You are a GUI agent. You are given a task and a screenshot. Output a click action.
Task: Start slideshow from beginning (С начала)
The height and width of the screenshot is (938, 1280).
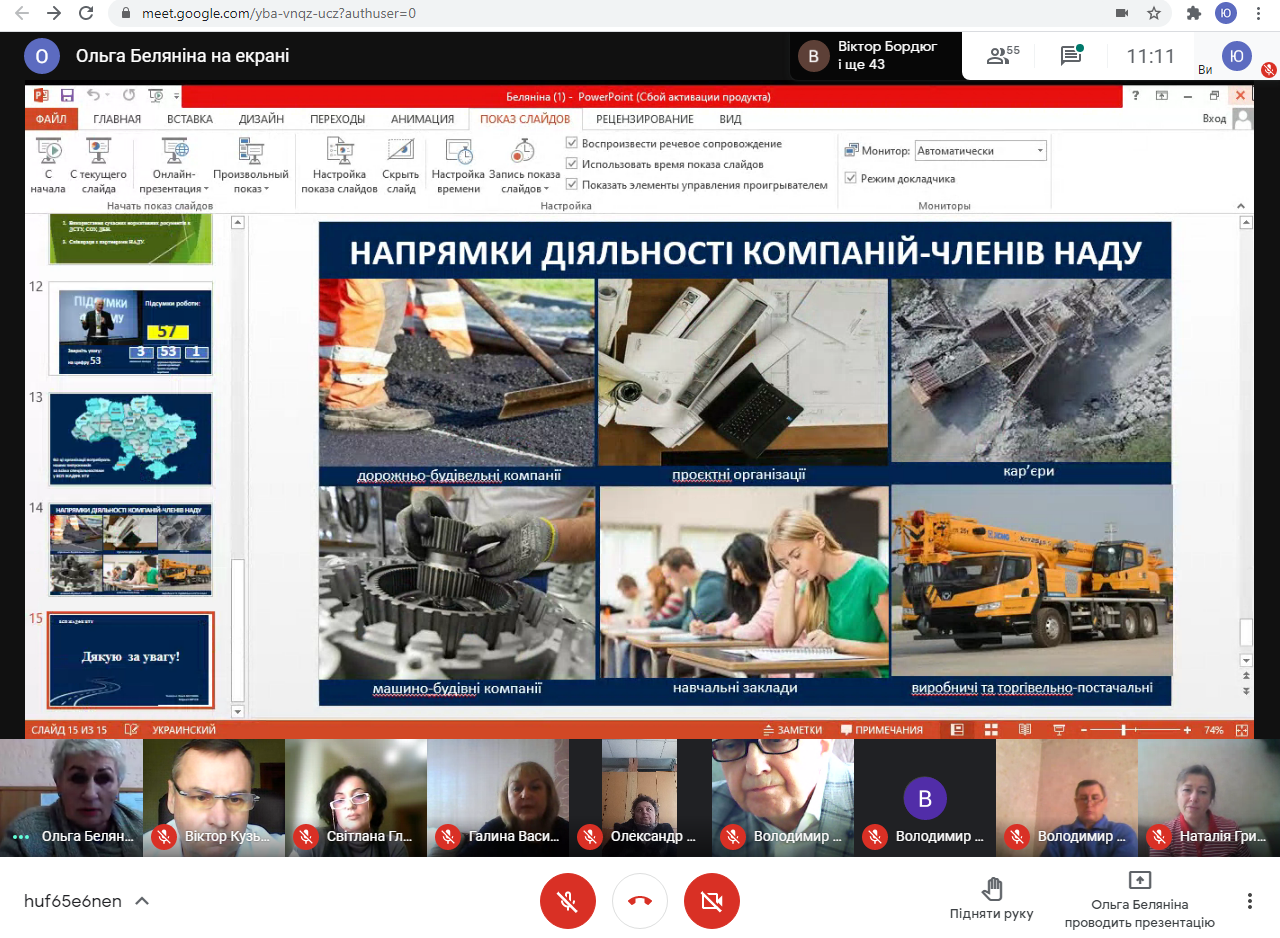coord(48,166)
